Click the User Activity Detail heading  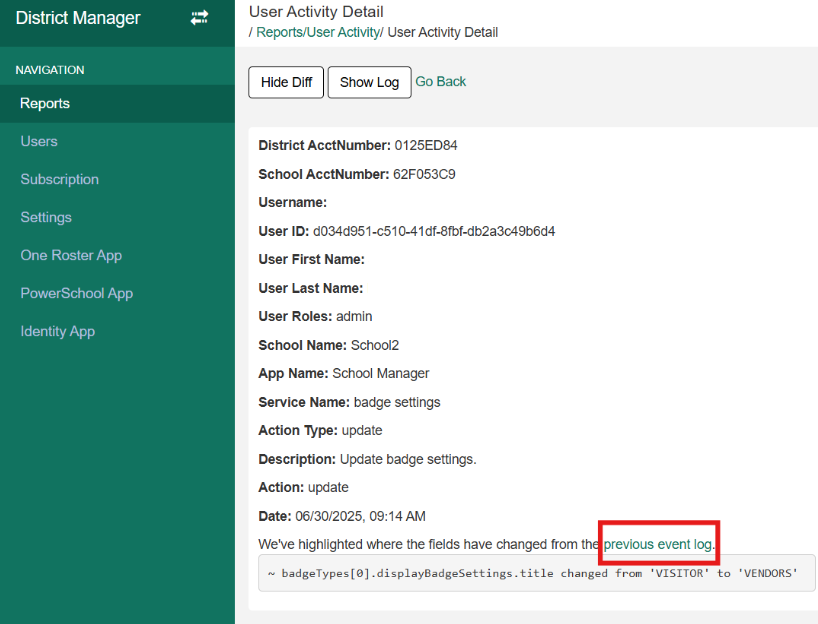pyautogui.click(x=316, y=11)
